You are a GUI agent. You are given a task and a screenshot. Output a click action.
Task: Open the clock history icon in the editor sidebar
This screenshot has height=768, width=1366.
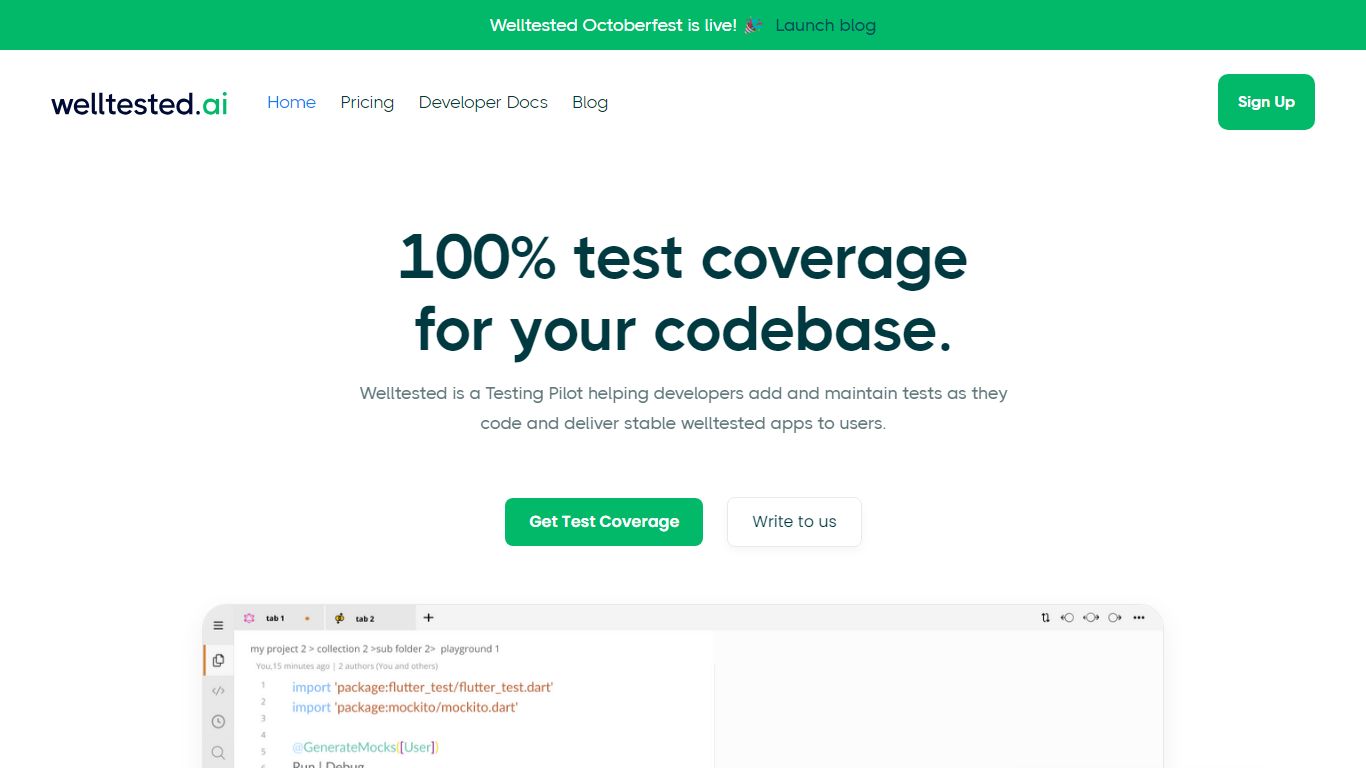tap(218, 722)
